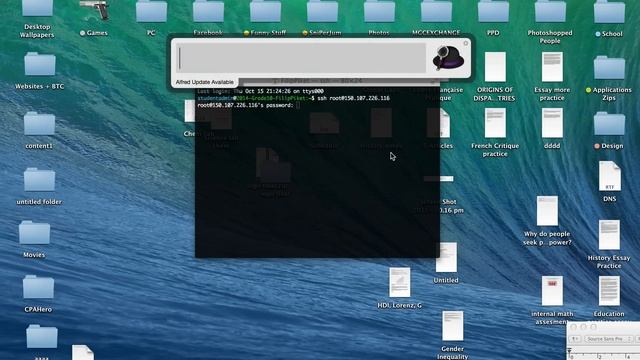640x360 pixels.
Task: Select the Websites + BTC folder
Action: tap(40, 64)
